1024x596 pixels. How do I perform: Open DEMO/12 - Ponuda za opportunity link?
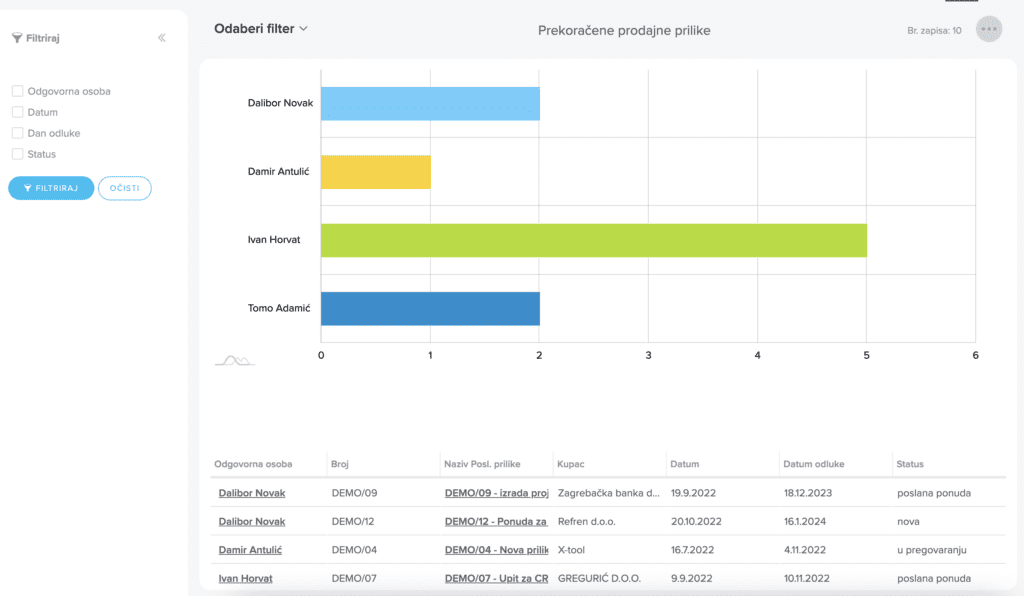[496, 522]
